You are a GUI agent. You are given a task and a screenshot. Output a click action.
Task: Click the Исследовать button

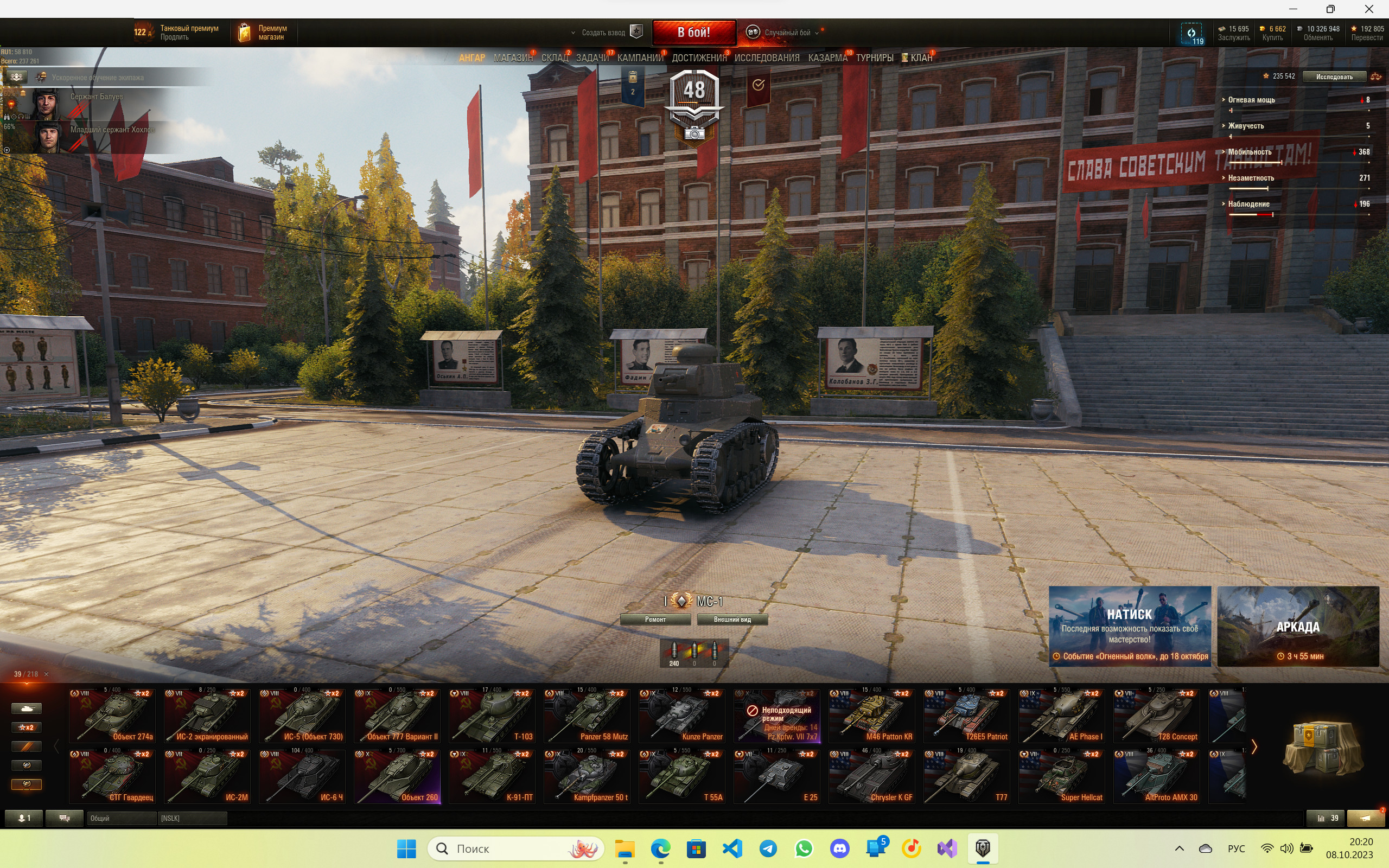tap(1334, 77)
